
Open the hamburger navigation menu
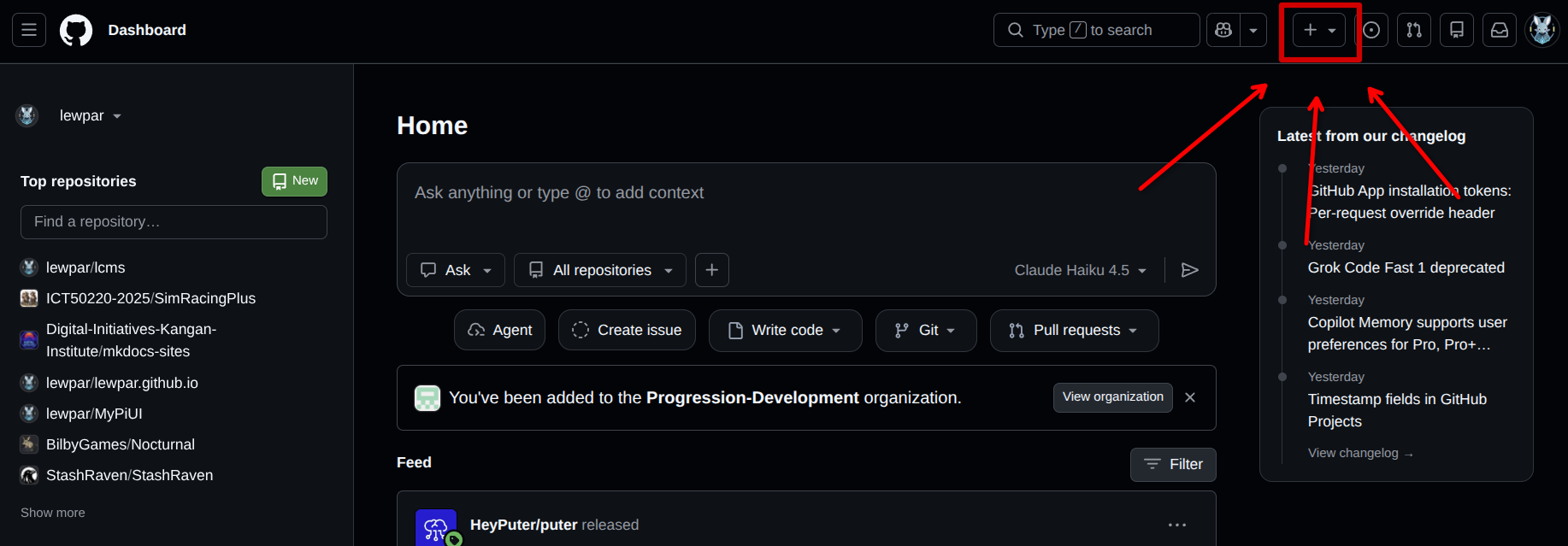tap(29, 30)
